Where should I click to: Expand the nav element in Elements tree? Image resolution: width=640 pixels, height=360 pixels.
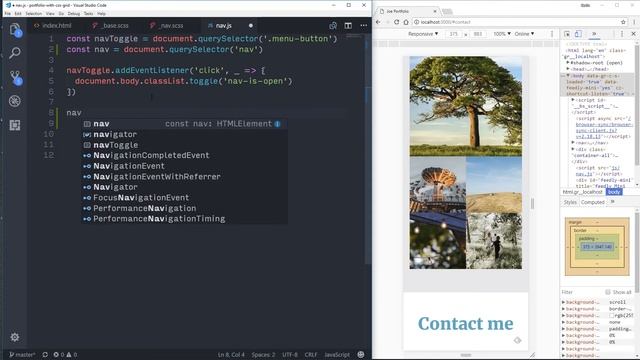pyautogui.click(x=573, y=143)
